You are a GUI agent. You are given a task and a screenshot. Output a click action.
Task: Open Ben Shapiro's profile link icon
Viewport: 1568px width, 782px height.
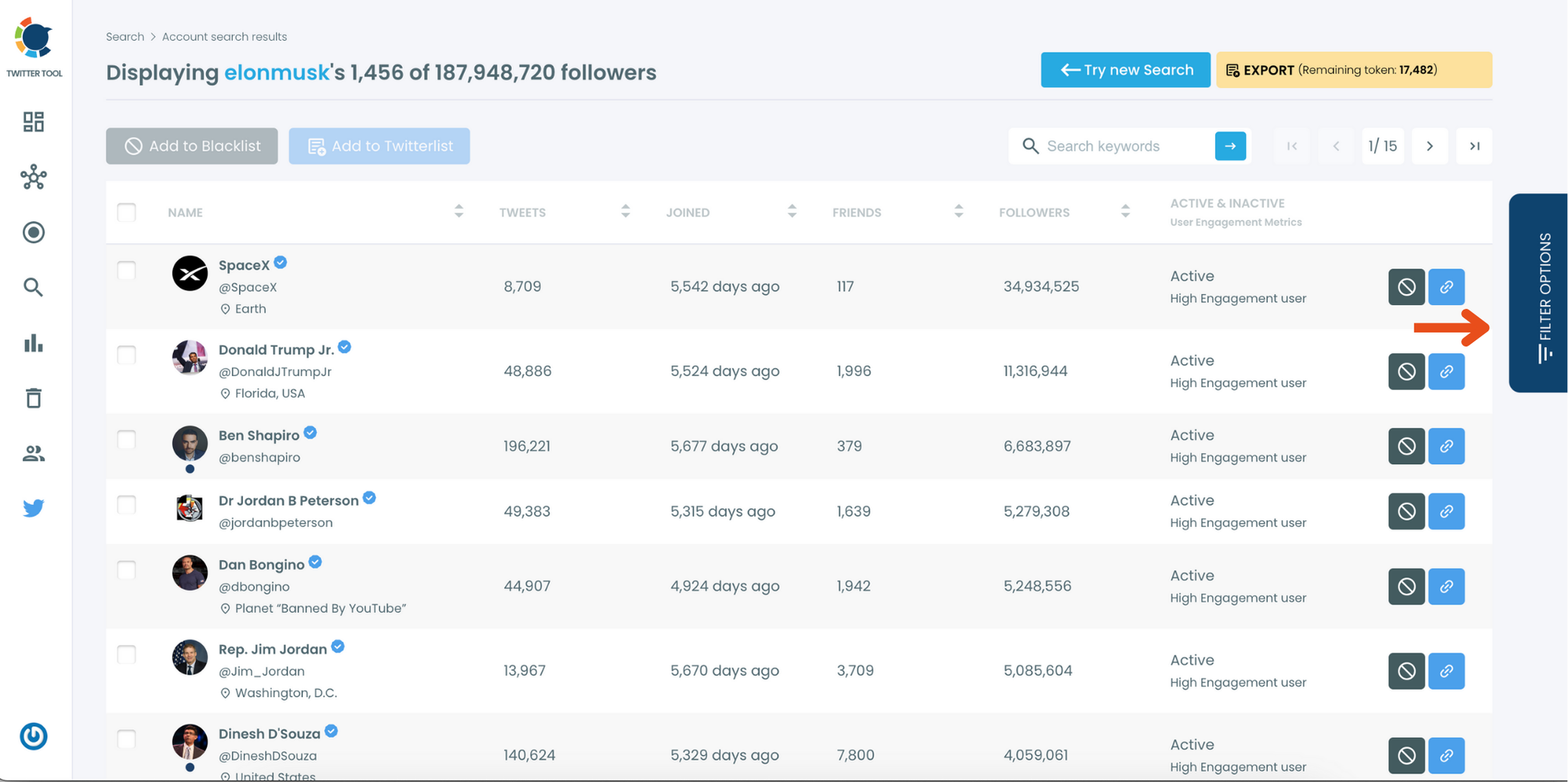click(x=1446, y=446)
